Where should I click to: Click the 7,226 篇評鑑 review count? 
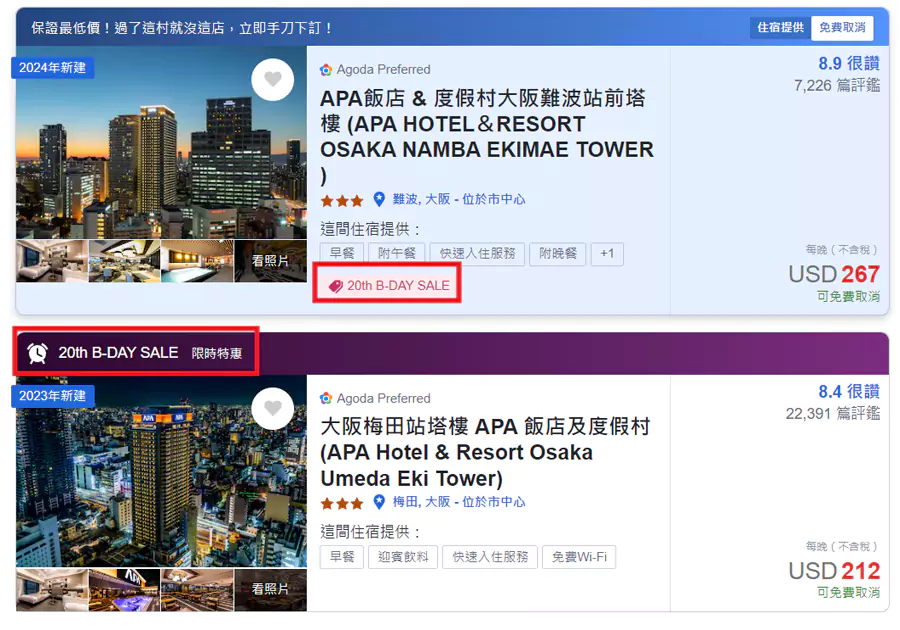[837, 85]
